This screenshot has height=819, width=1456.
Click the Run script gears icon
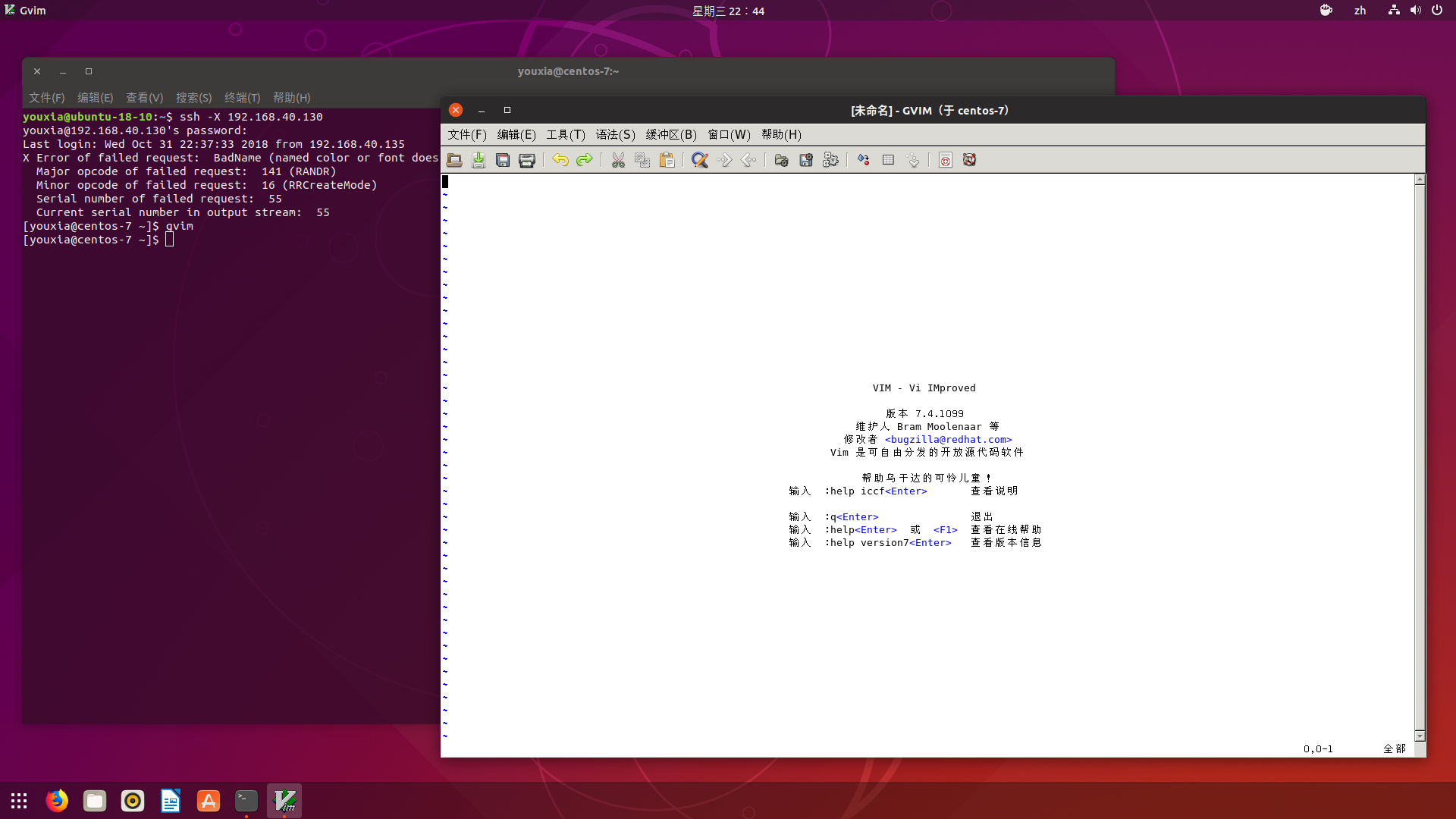830,160
